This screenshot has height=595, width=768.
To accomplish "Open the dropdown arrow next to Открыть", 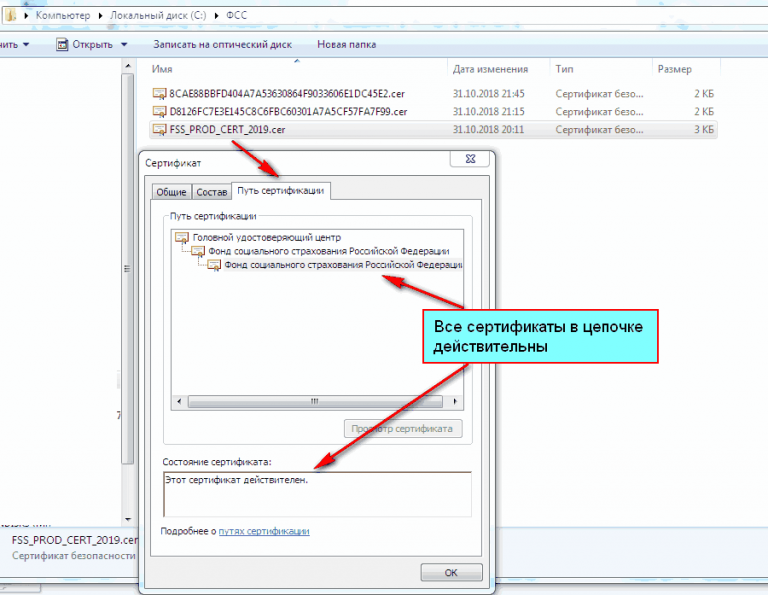I will tap(124, 45).
